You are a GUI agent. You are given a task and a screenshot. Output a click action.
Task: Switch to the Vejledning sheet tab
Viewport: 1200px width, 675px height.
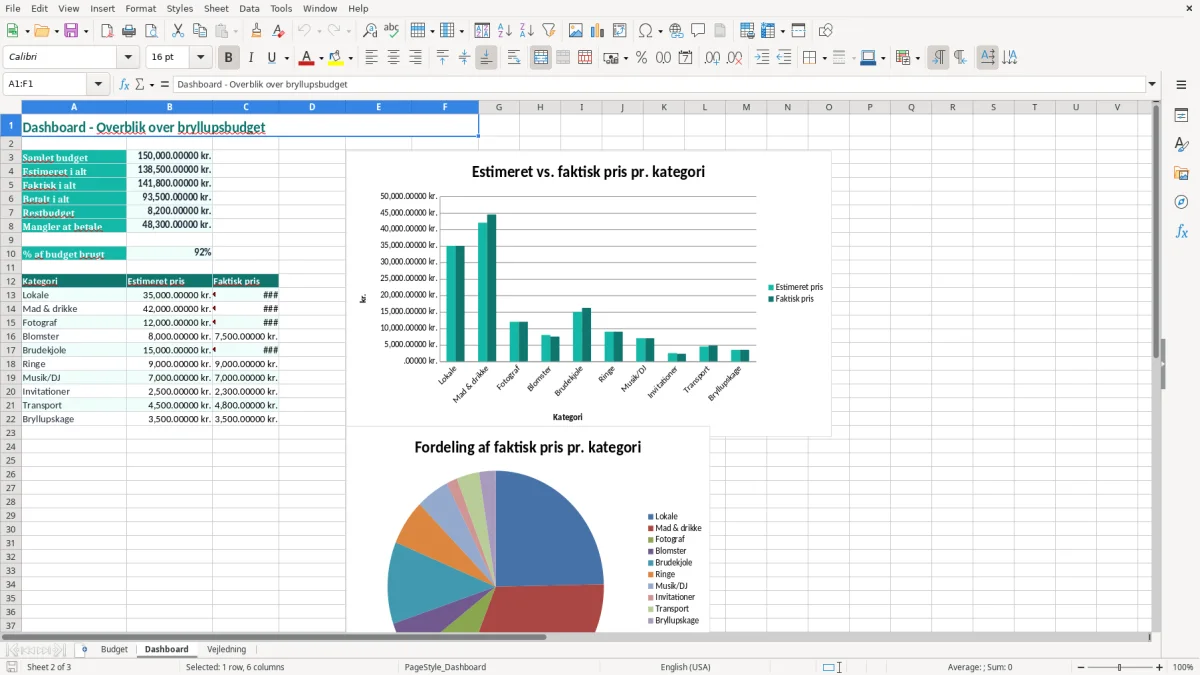pyautogui.click(x=226, y=650)
